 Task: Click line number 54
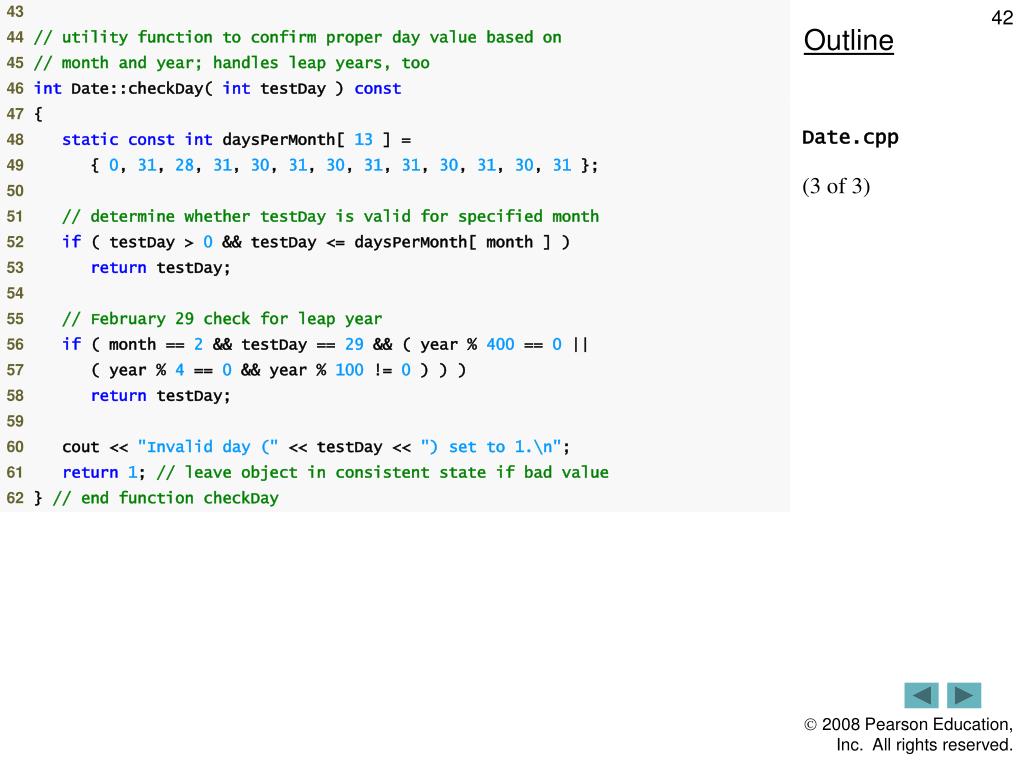click(x=15, y=293)
